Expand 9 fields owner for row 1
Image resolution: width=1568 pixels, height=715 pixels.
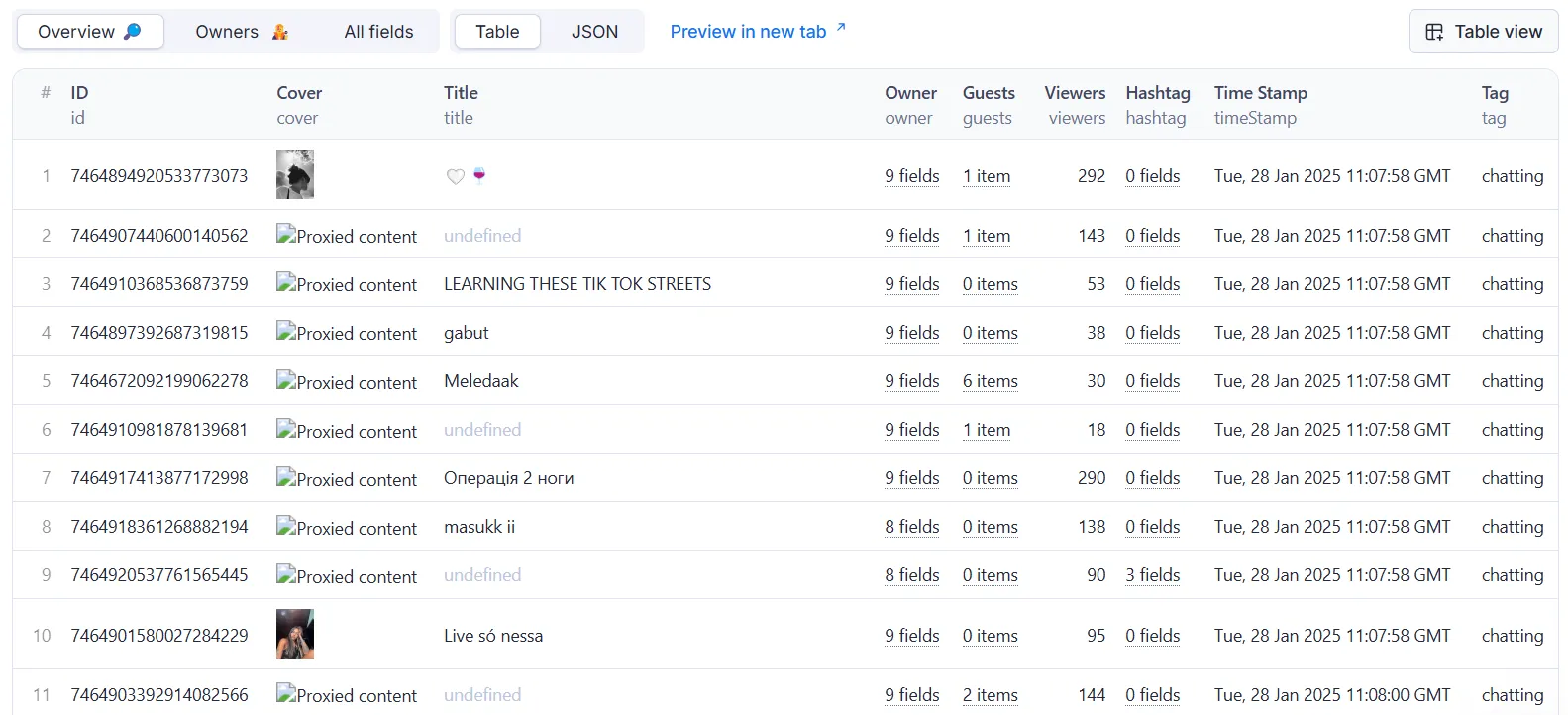[911, 176]
